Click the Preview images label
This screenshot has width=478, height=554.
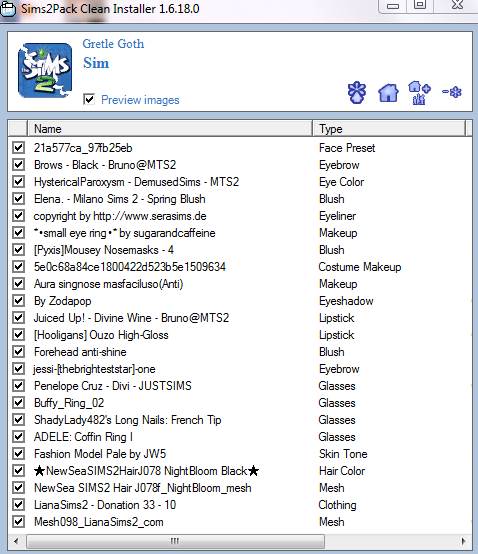[x=140, y=100]
